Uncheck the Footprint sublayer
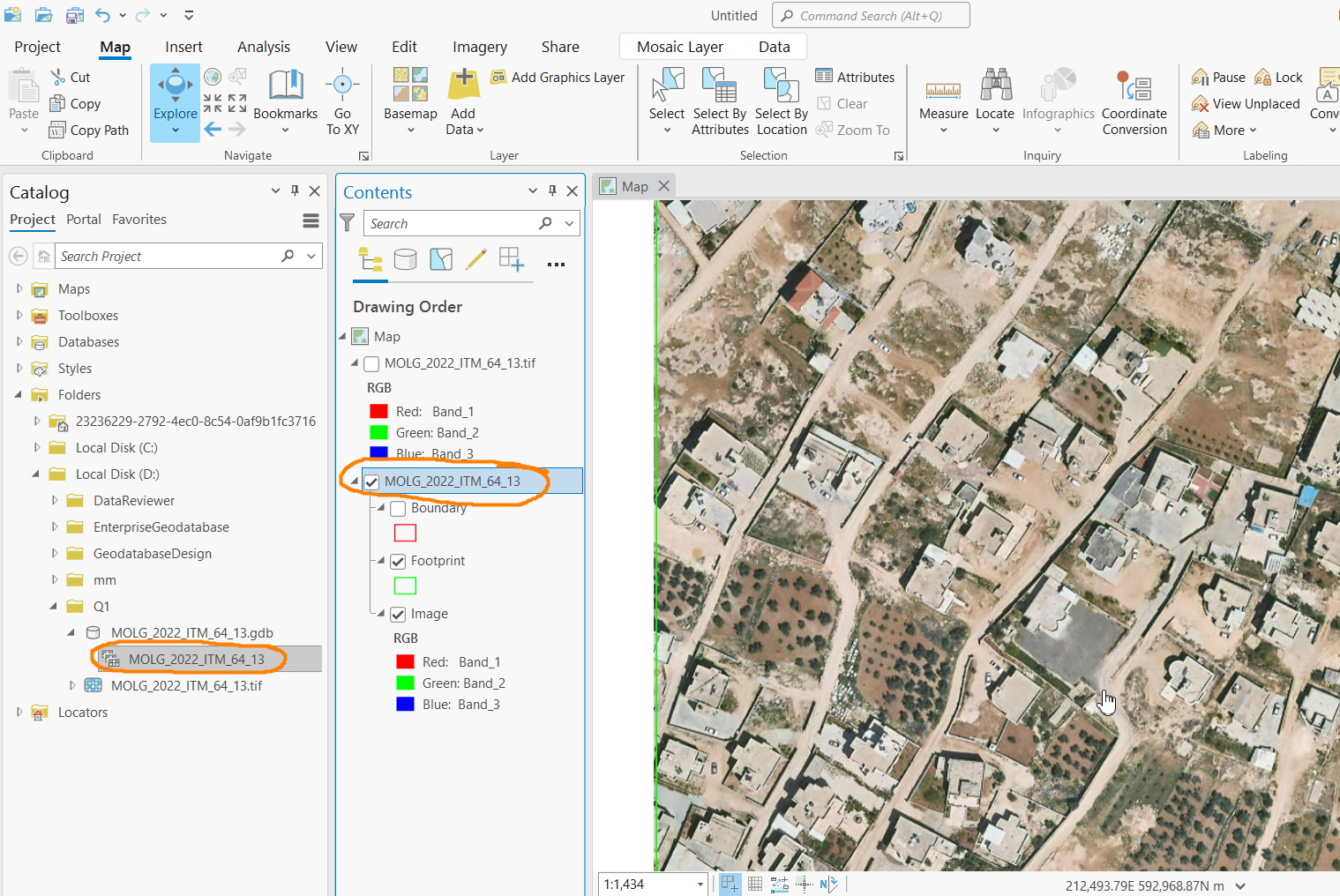Image resolution: width=1340 pixels, height=896 pixels. click(x=397, y=561)
